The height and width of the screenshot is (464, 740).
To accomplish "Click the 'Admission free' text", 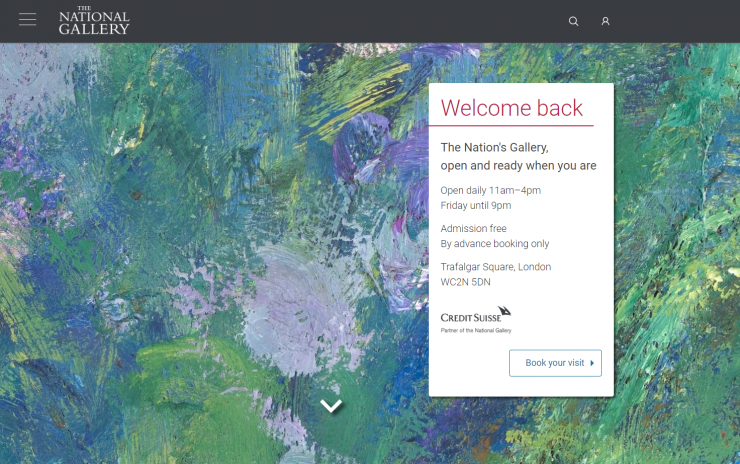I will coord(473,229).
